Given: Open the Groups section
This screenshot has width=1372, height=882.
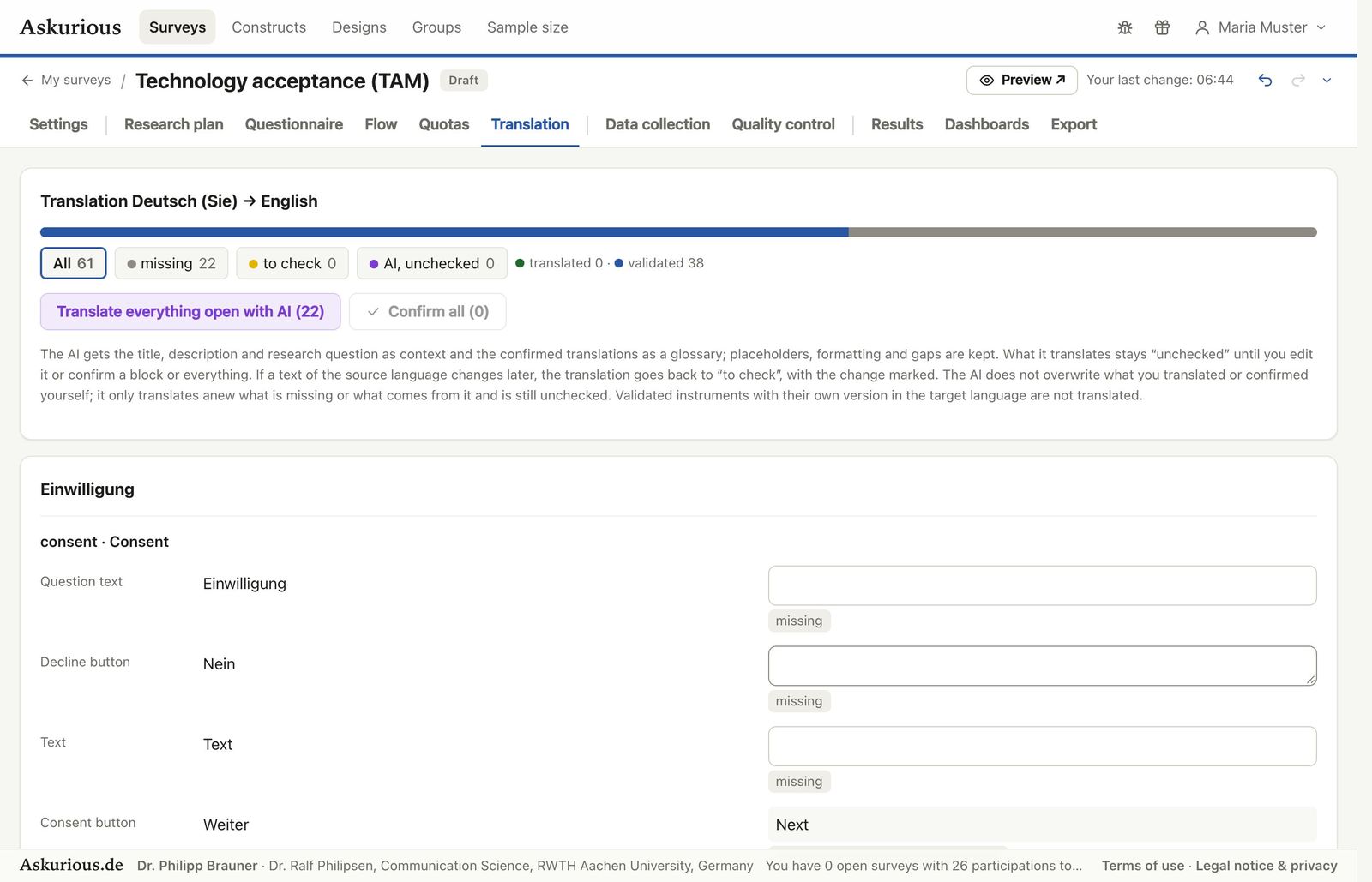Looking at the screenshot, I should 436,27.
